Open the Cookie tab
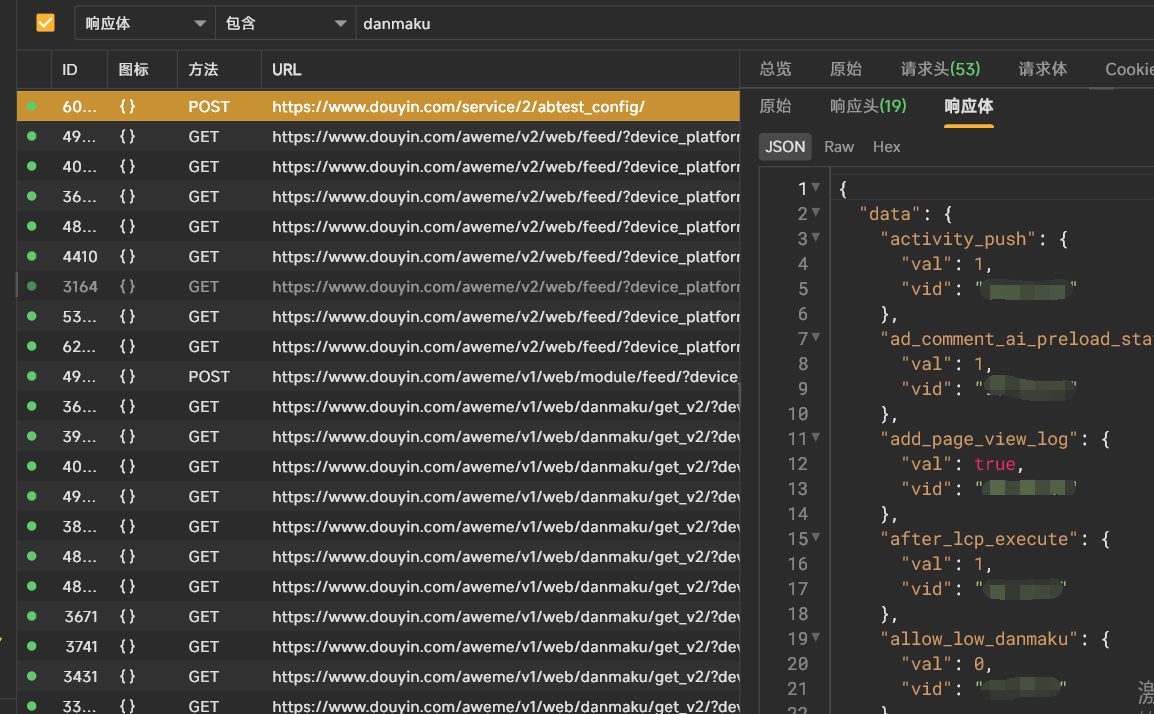 tap(1129, 69)
